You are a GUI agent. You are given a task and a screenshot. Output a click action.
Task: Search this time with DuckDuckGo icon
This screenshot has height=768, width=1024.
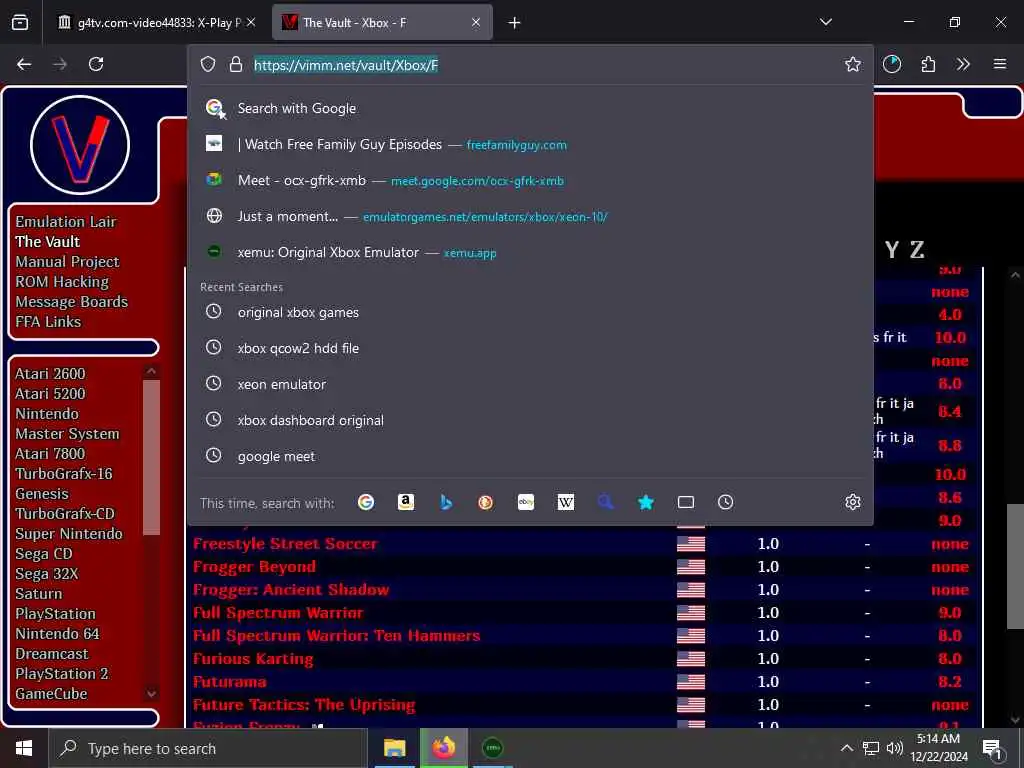tap(485, 502)
